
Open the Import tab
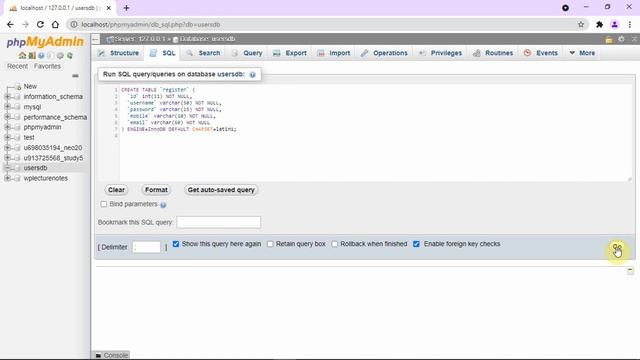(334, 53)
